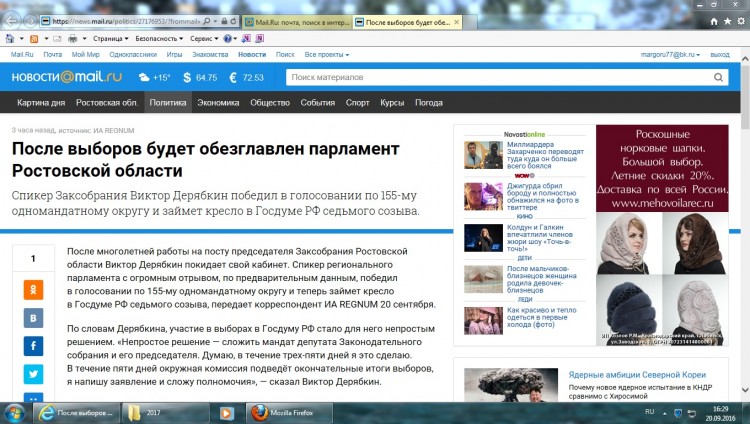Open thumbnail for Колдун и Галкин story
750x424 pixels.
point(483,238)
